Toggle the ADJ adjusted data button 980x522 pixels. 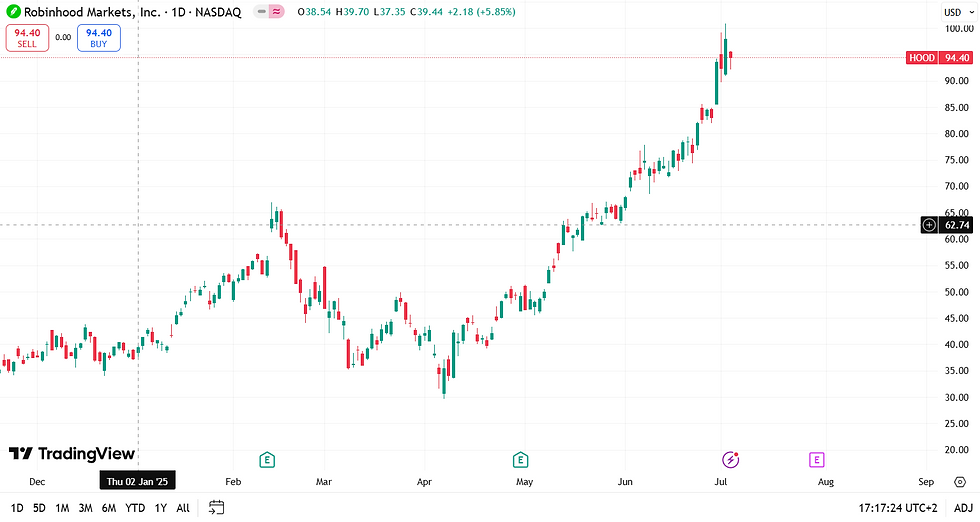pos(962,508)
